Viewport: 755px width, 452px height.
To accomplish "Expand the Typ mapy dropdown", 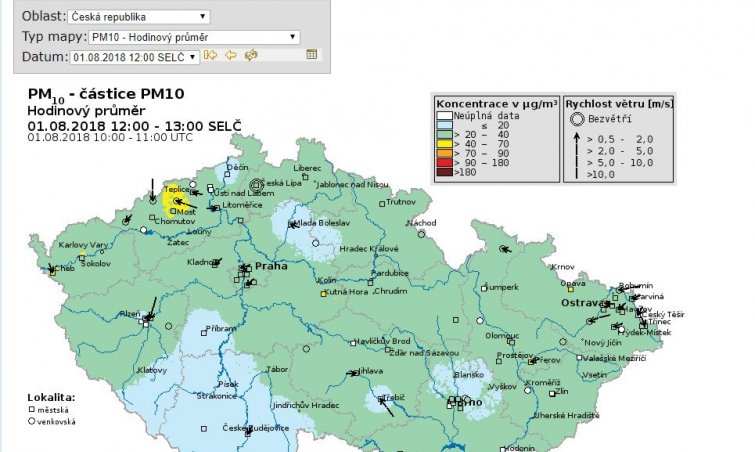I will [193, 37].
